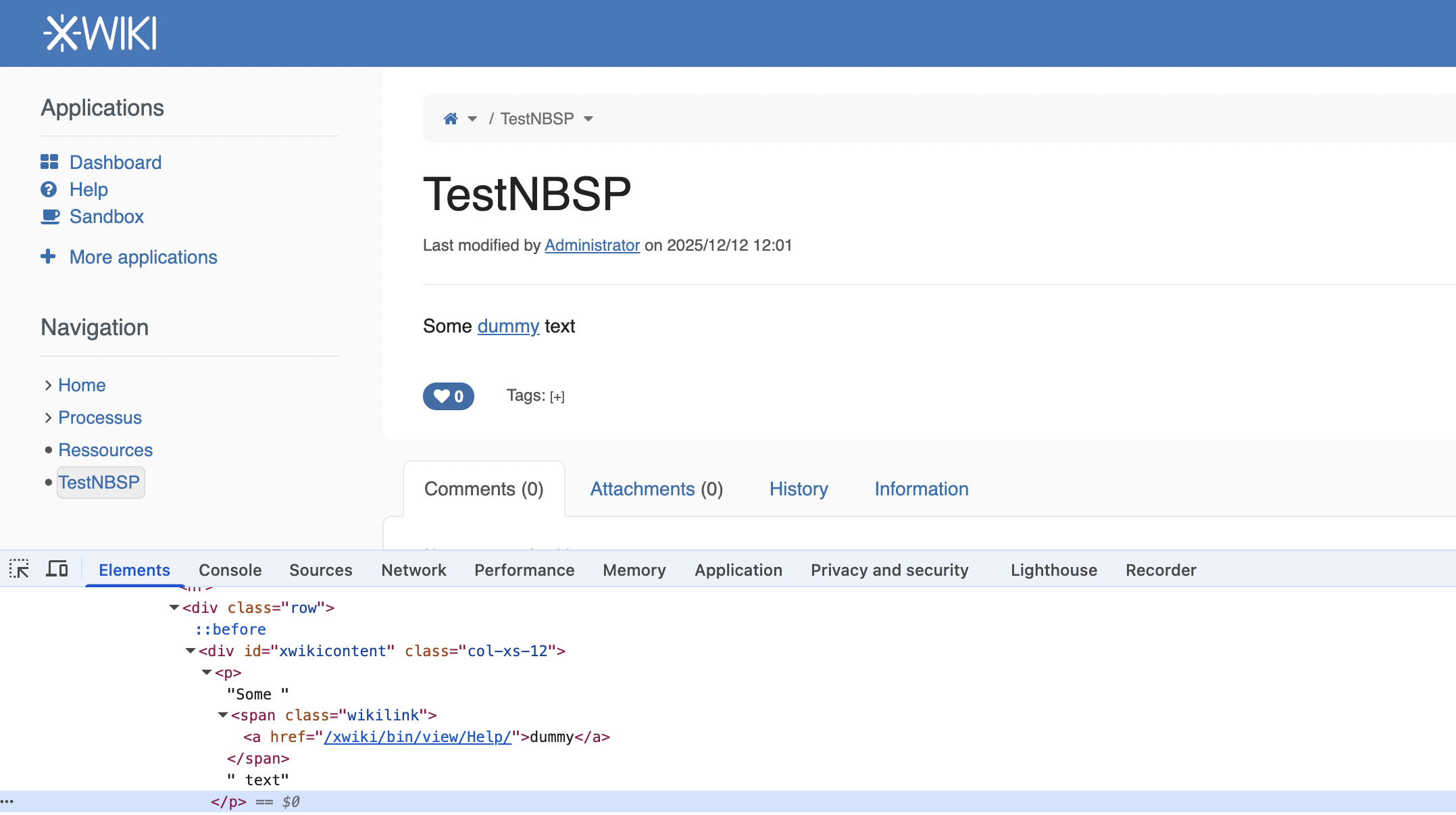The height and width of the screenshot is (815, 1456).
Task: Open the TestNBSP breadcrumb dropdown arrow
Action: pos(588,119)
